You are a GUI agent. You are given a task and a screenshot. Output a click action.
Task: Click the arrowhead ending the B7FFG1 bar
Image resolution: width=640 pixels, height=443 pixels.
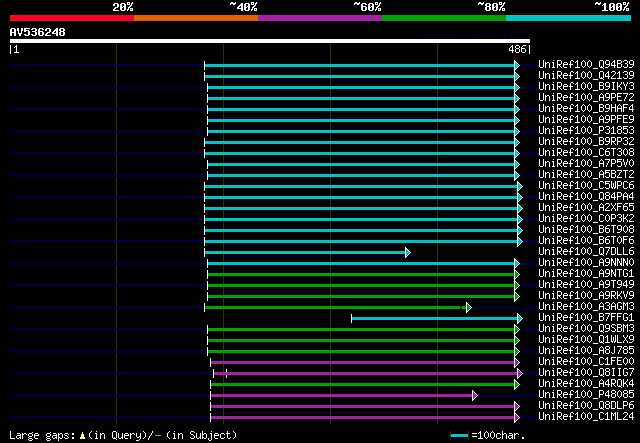click(520, 318)
